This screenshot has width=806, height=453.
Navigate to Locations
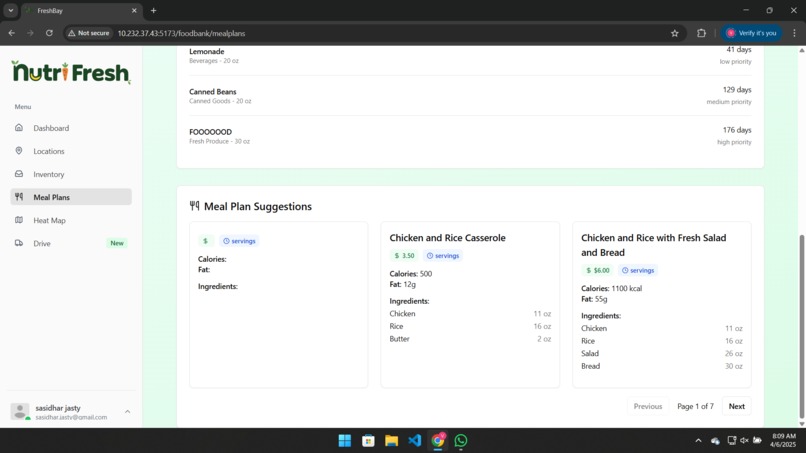49,151
